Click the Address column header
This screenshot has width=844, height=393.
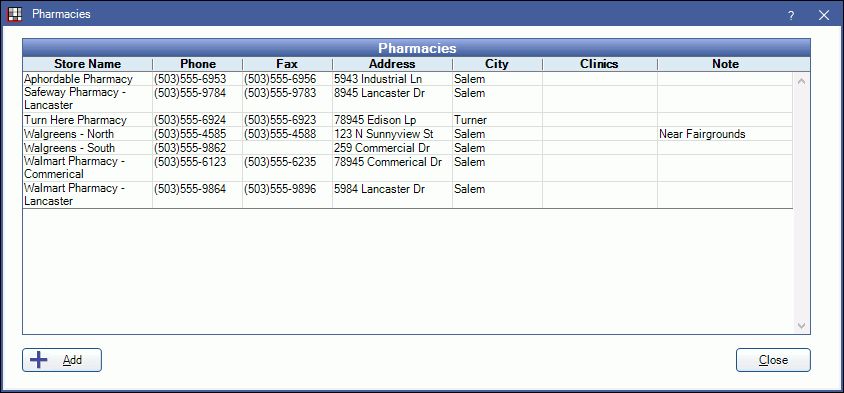tap(392, 64)
